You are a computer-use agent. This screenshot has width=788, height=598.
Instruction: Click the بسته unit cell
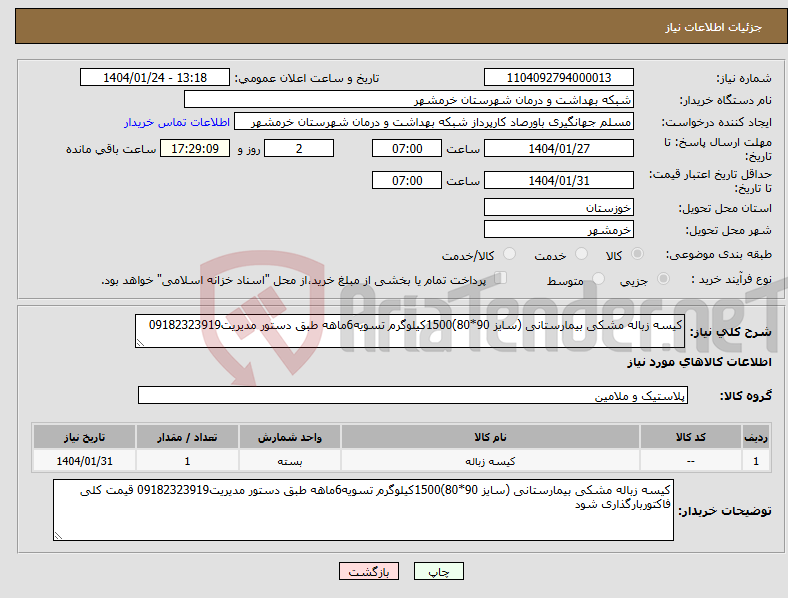click(290, 461)
